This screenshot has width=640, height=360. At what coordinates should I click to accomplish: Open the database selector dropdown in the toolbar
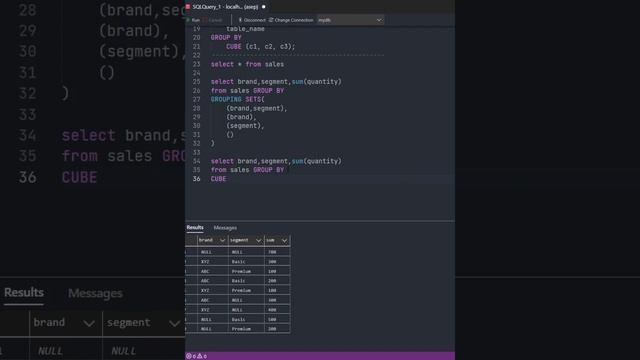(x=350, y=20)
